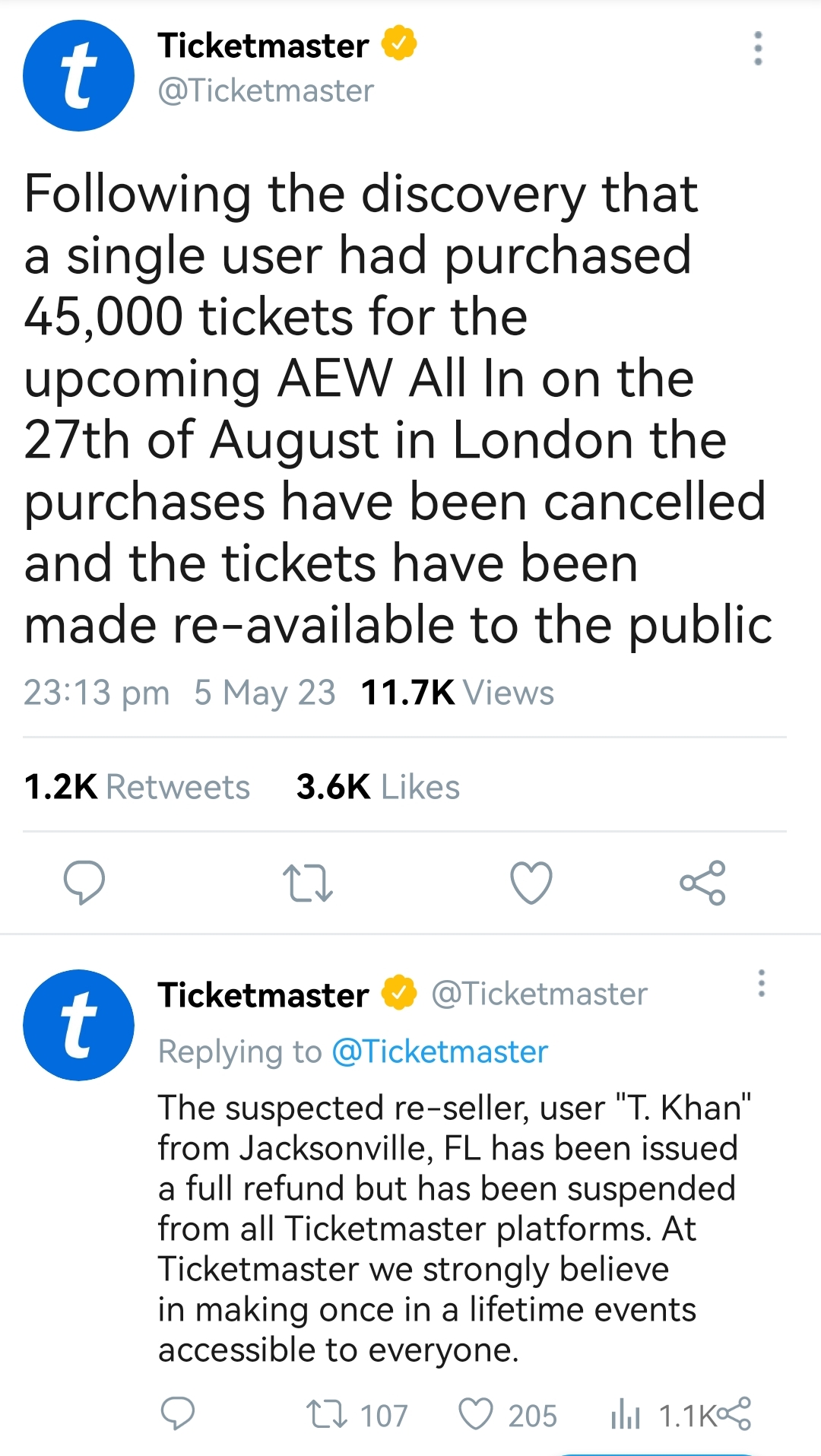Screen dimensions: 821x1456
Task: Share the reply tweet
Action: pos(734,1413)
